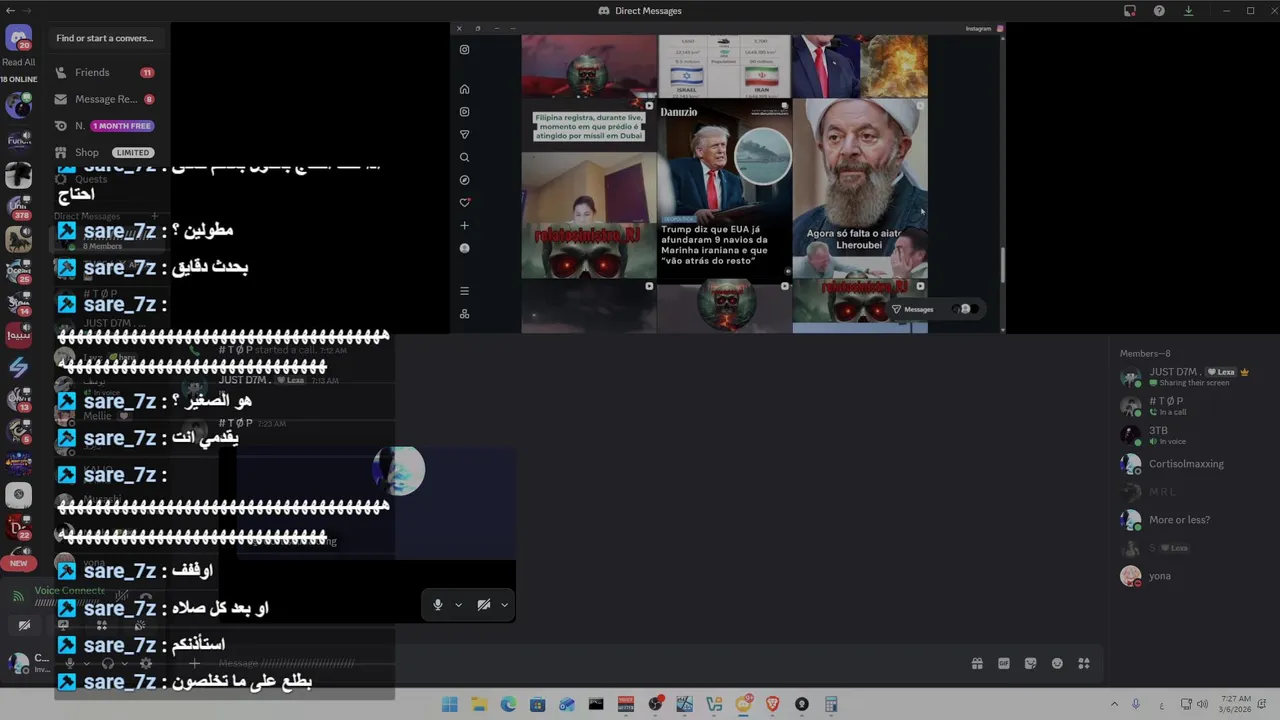Expand camera options chevron in call bar
Viewport: 1280px width, 720px height.
[x=504, y=605]
